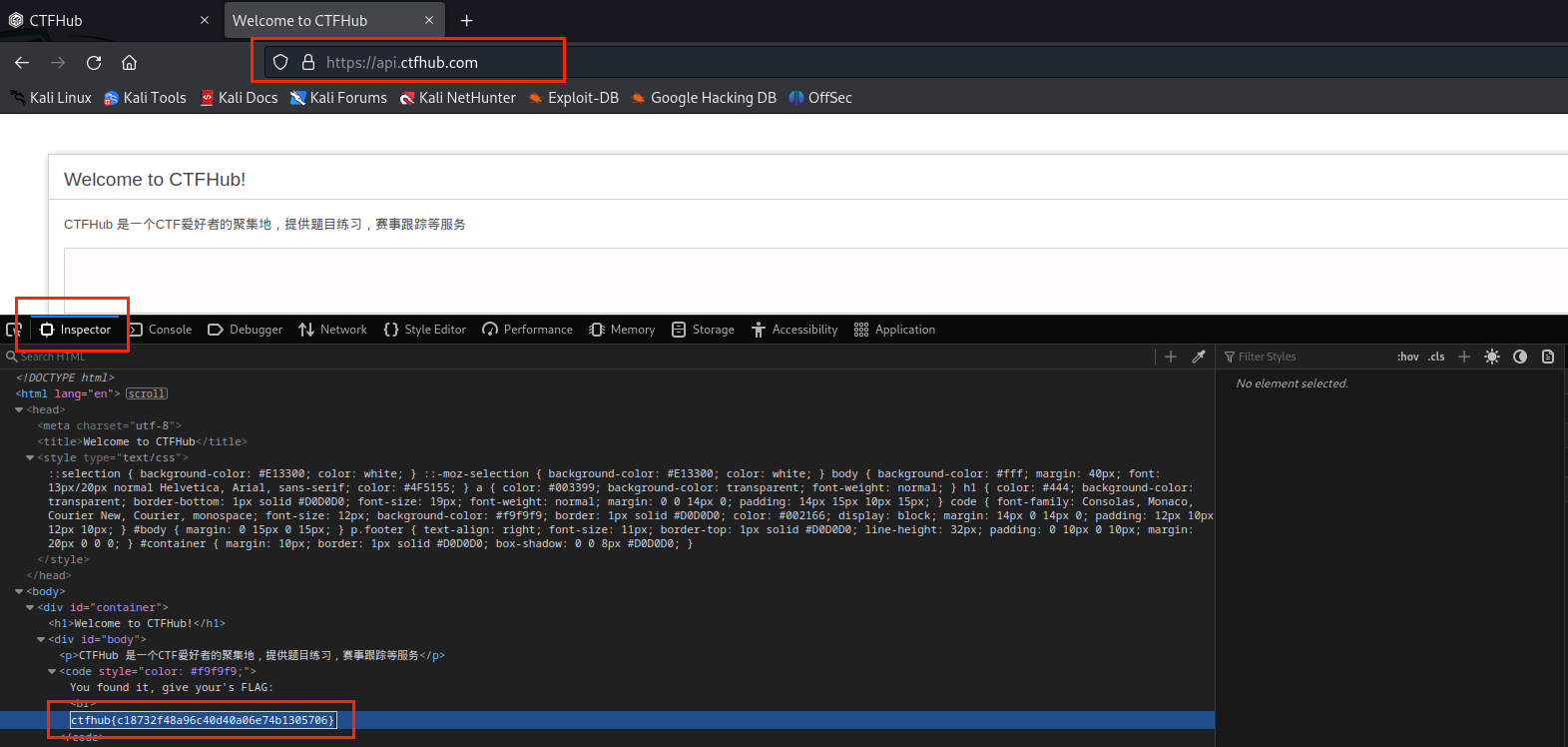Toggle light color scheme simulation
The width and height of the screenshot is (1568, 747).
(x=1492, y=357)
